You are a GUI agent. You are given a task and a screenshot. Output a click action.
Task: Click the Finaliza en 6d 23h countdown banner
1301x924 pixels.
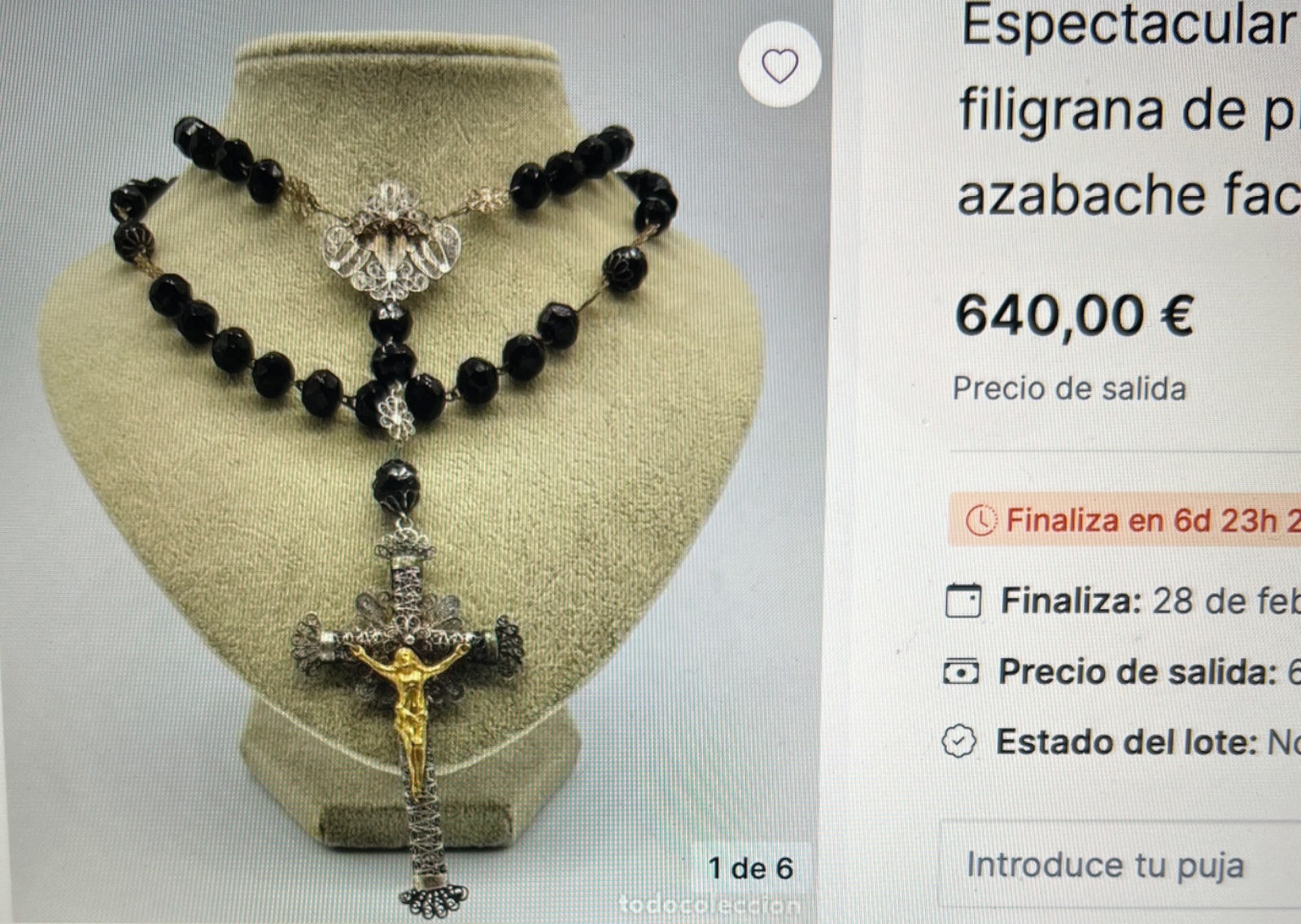click(x=1125, y=520)
